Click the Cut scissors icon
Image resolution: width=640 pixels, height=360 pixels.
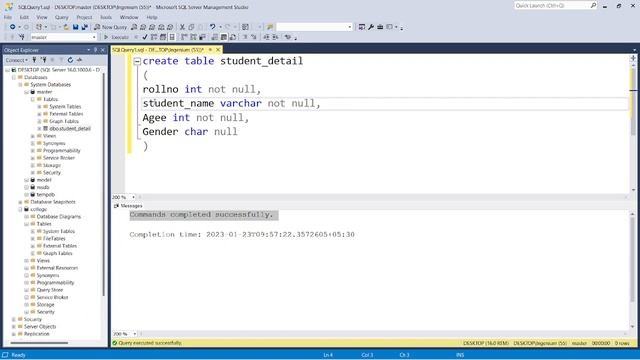click(182, 27)
